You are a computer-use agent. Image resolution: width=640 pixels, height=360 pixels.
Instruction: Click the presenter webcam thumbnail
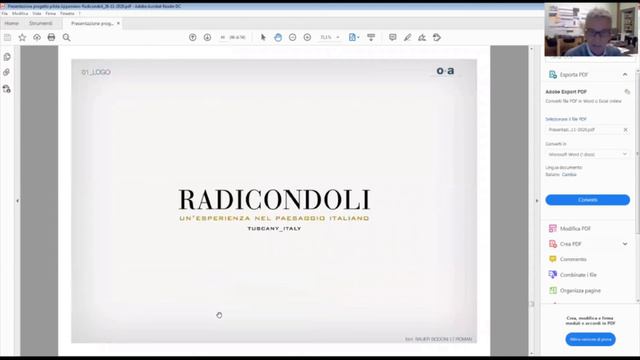tap(591, 30)
